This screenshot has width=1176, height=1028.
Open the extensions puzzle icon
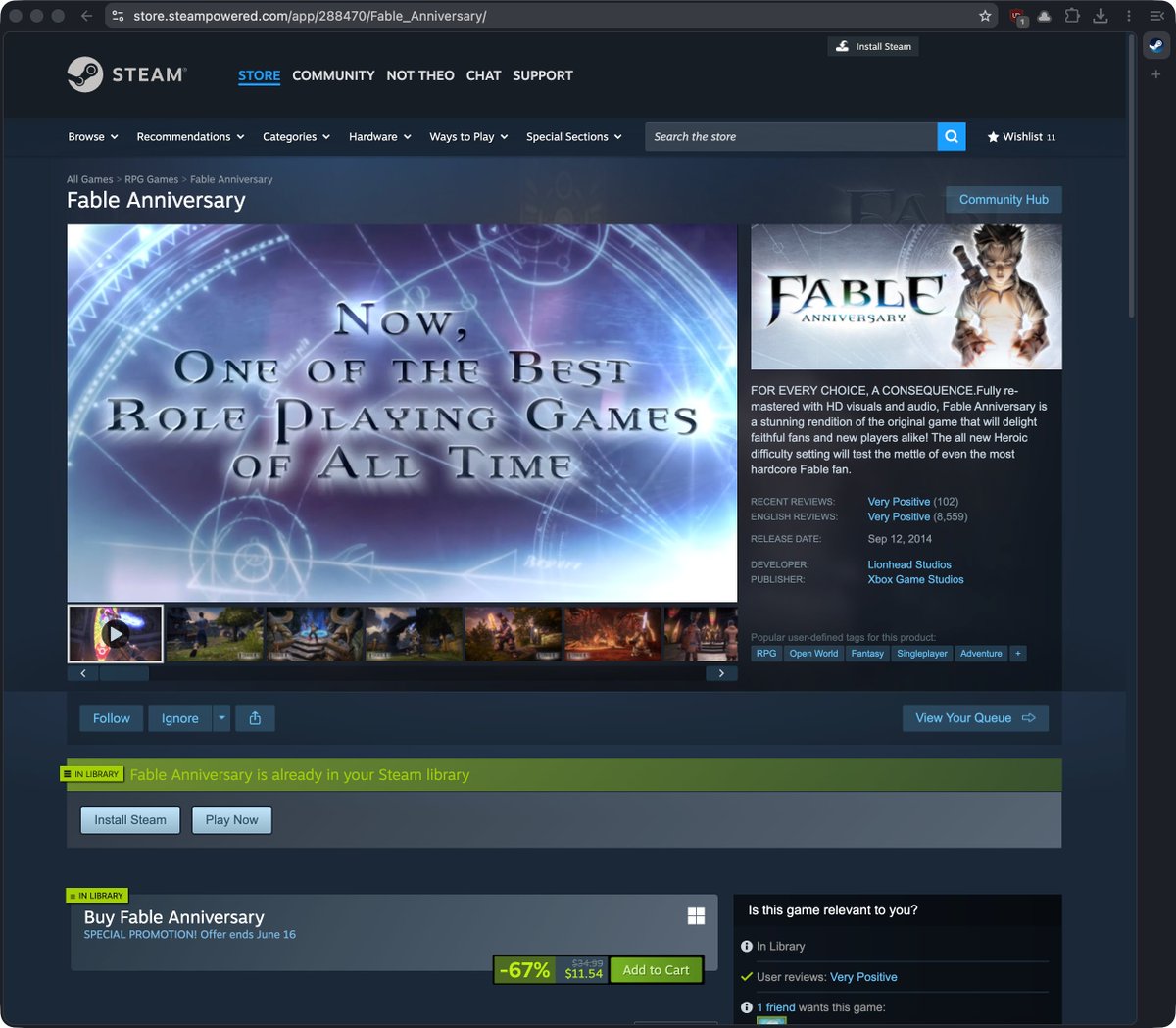(1072, 16)
